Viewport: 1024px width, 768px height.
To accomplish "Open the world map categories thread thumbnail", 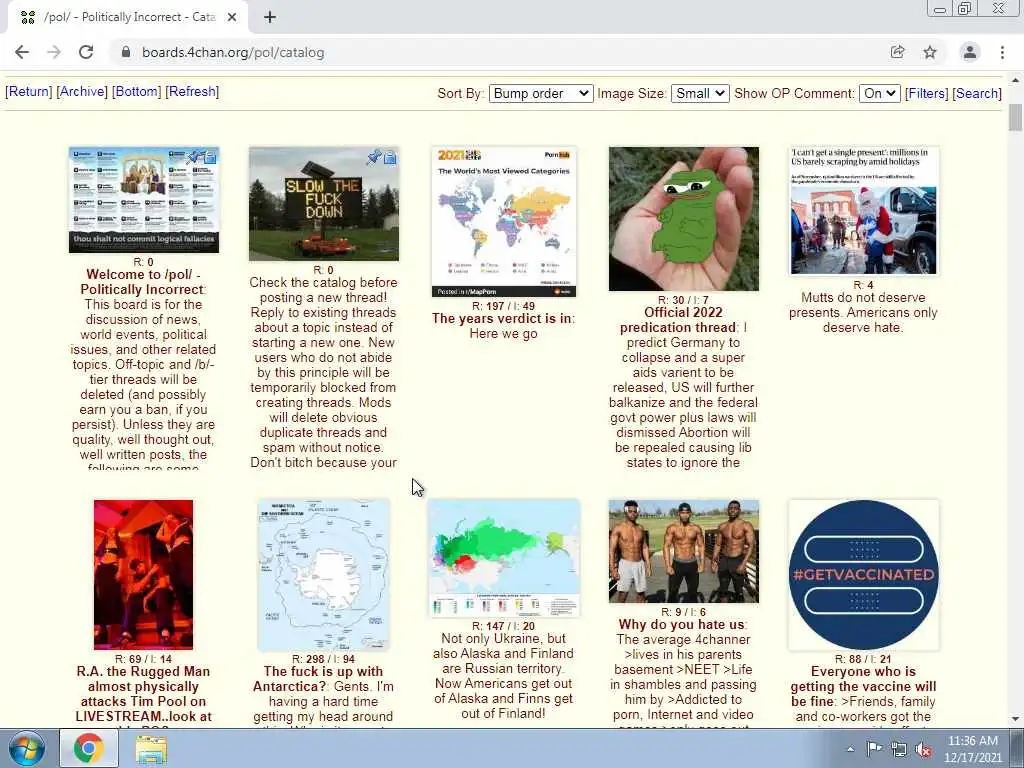I will tap(504, 222).
